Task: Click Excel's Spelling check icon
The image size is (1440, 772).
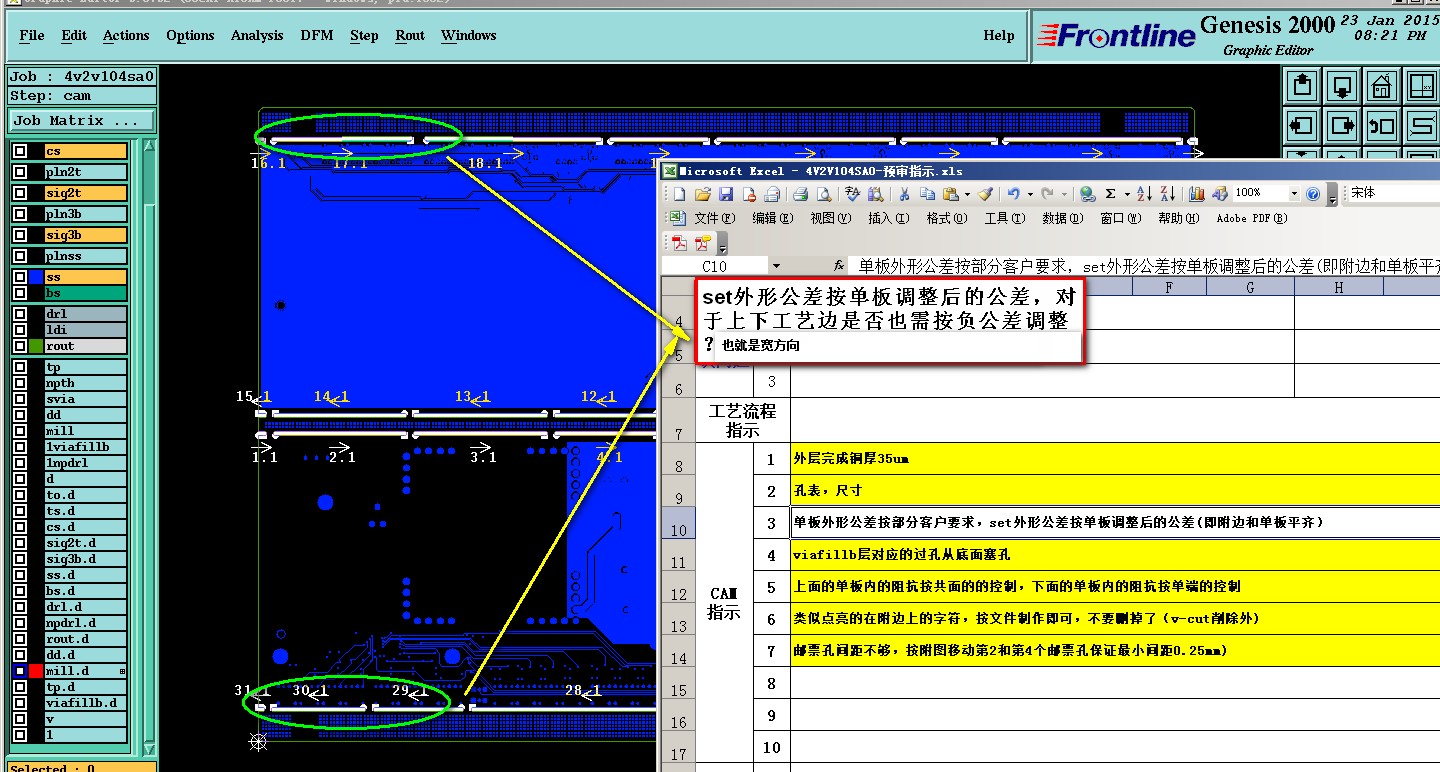Action: pos(853,194)
